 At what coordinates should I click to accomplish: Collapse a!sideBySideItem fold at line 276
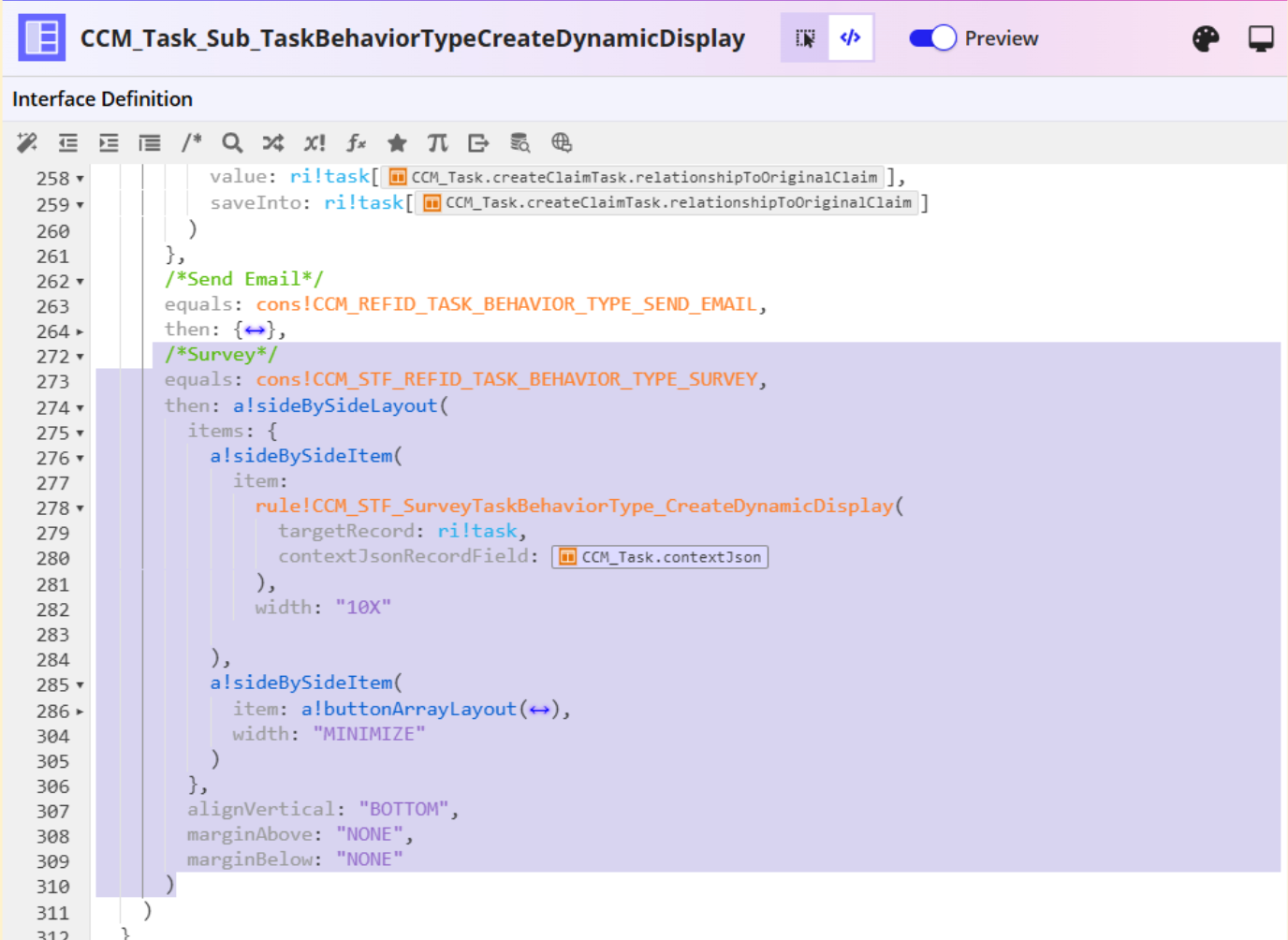pos(80,459)
